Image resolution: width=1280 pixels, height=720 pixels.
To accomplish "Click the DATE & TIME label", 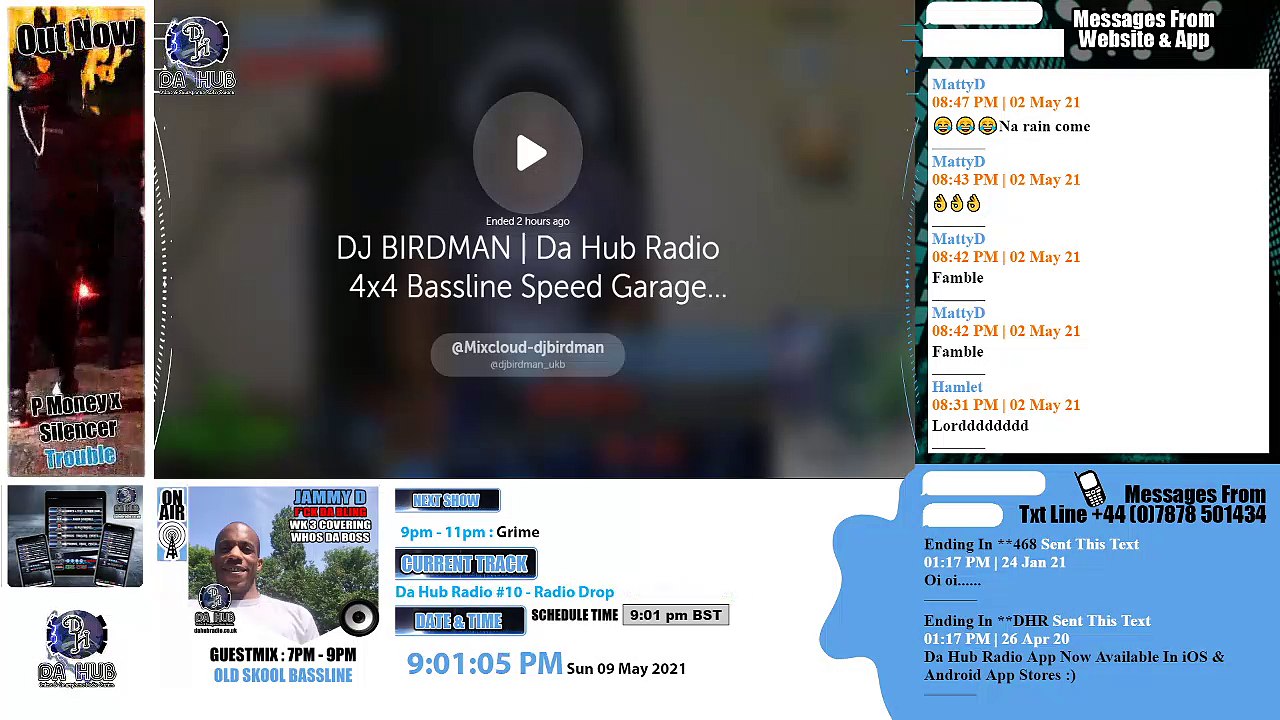I will (x=459, y=621).
